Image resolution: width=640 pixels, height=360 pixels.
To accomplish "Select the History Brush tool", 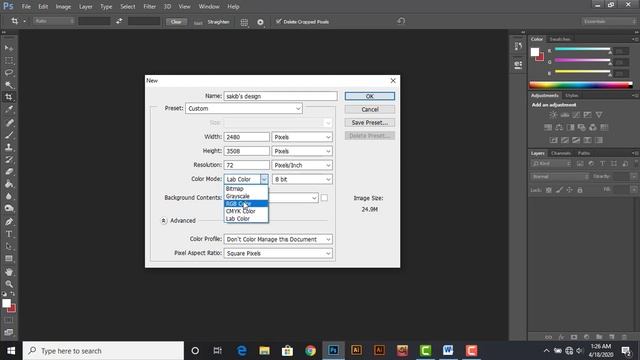I will tap(9, 159).
